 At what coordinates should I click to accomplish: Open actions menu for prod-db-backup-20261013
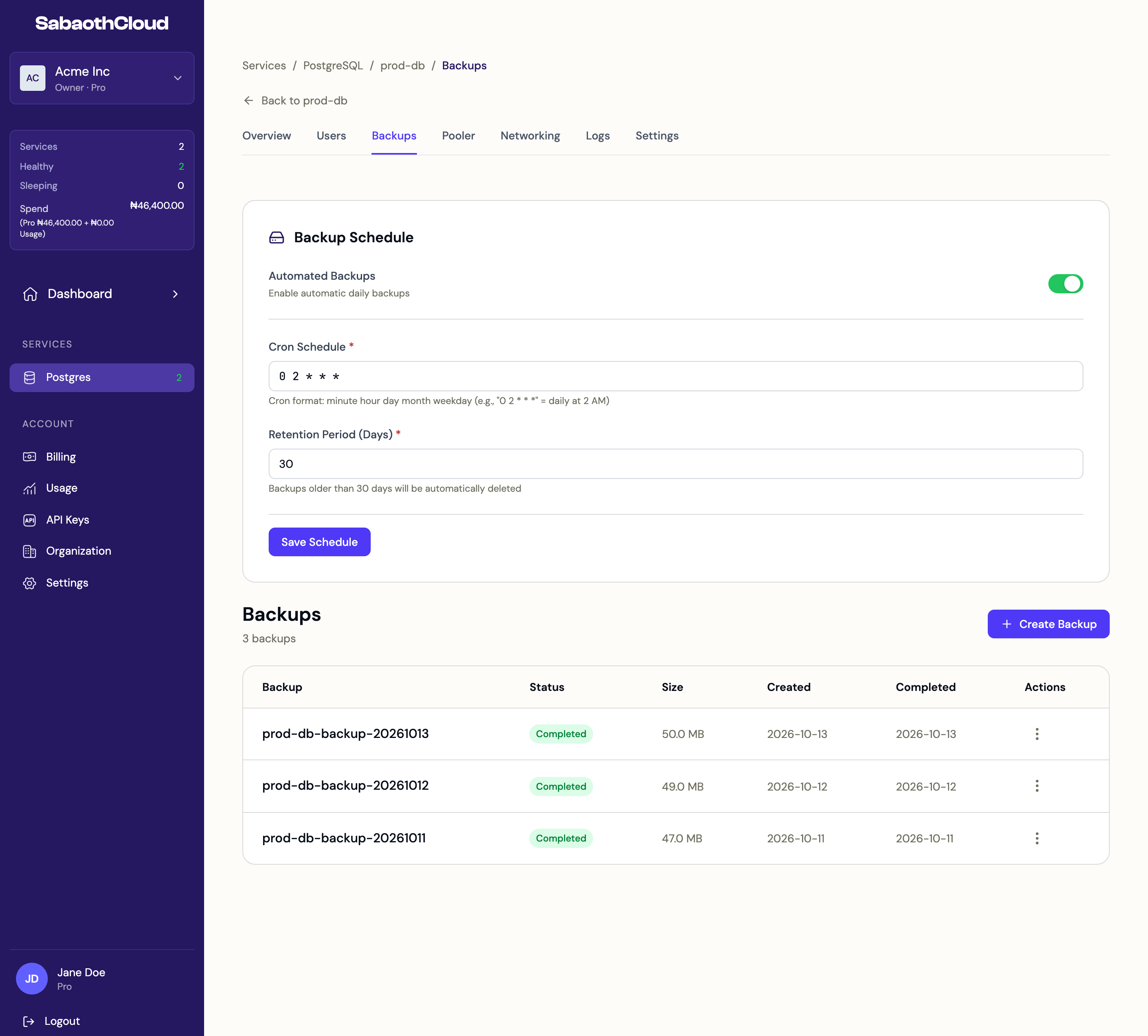[x=1037, y=734]
